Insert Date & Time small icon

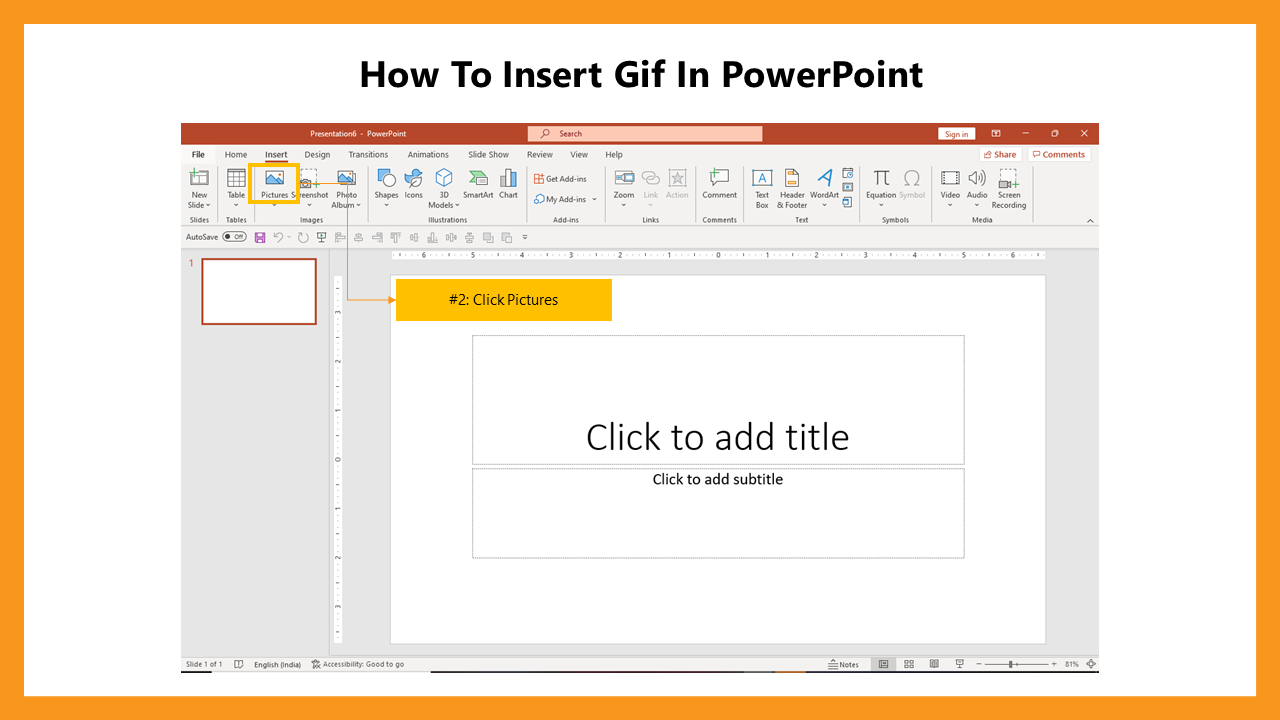(x=848, y=173)
